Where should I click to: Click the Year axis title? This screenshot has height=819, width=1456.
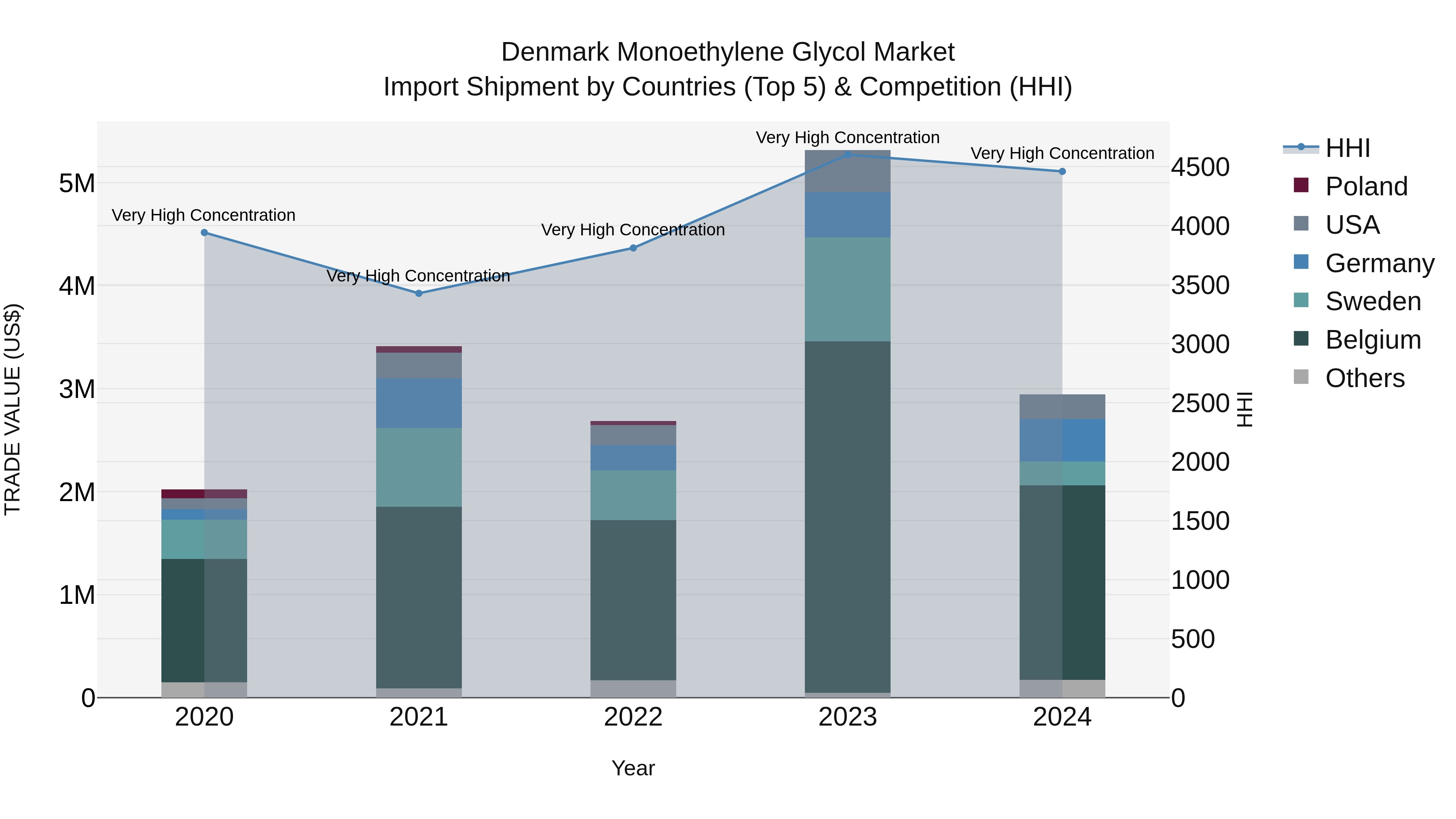coord(634,769)
